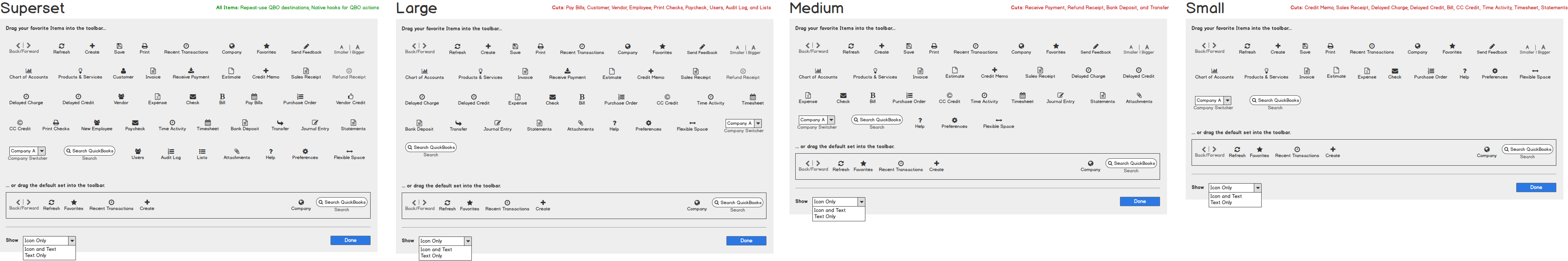
Task: Click Search QuickBooks in the Small default toolbar set
Action: point(1527,149)
